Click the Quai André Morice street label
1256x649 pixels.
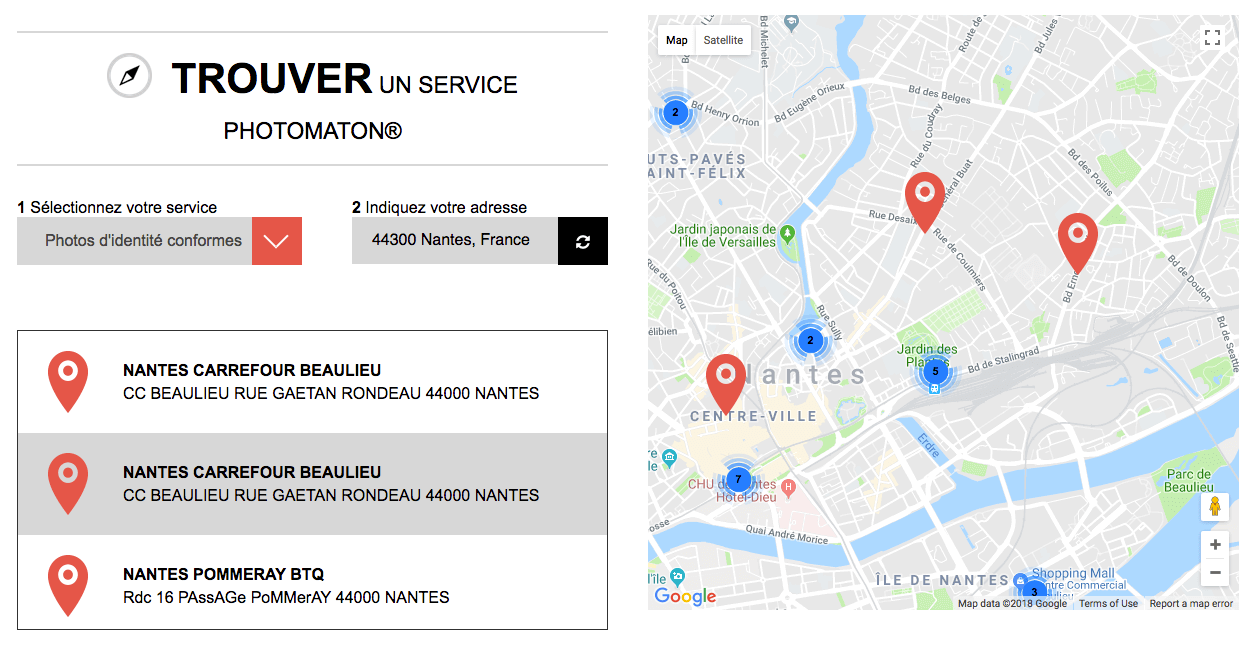click(x=788, y=536)
